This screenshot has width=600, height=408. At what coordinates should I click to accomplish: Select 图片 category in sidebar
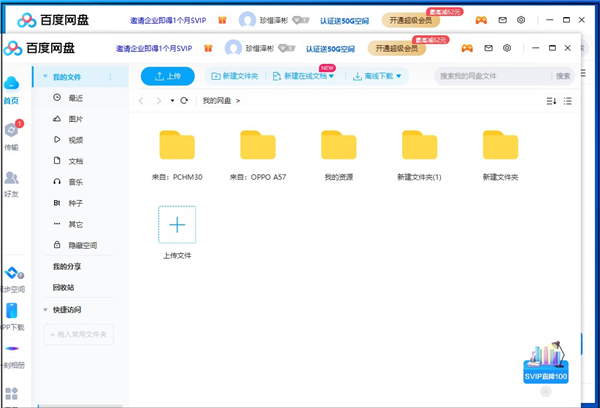[x=76, y=119]
